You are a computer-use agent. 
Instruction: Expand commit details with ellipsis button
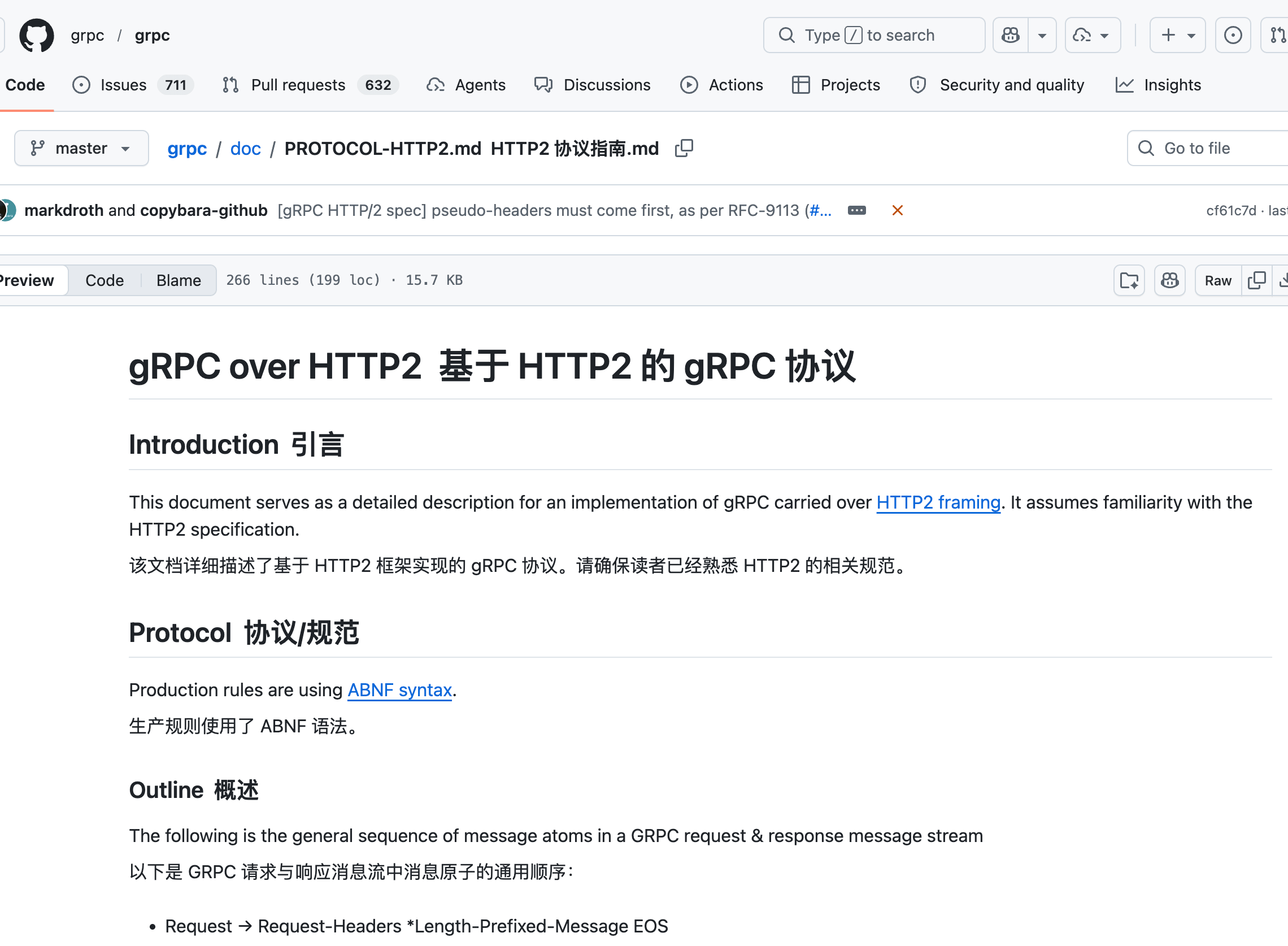857,211
